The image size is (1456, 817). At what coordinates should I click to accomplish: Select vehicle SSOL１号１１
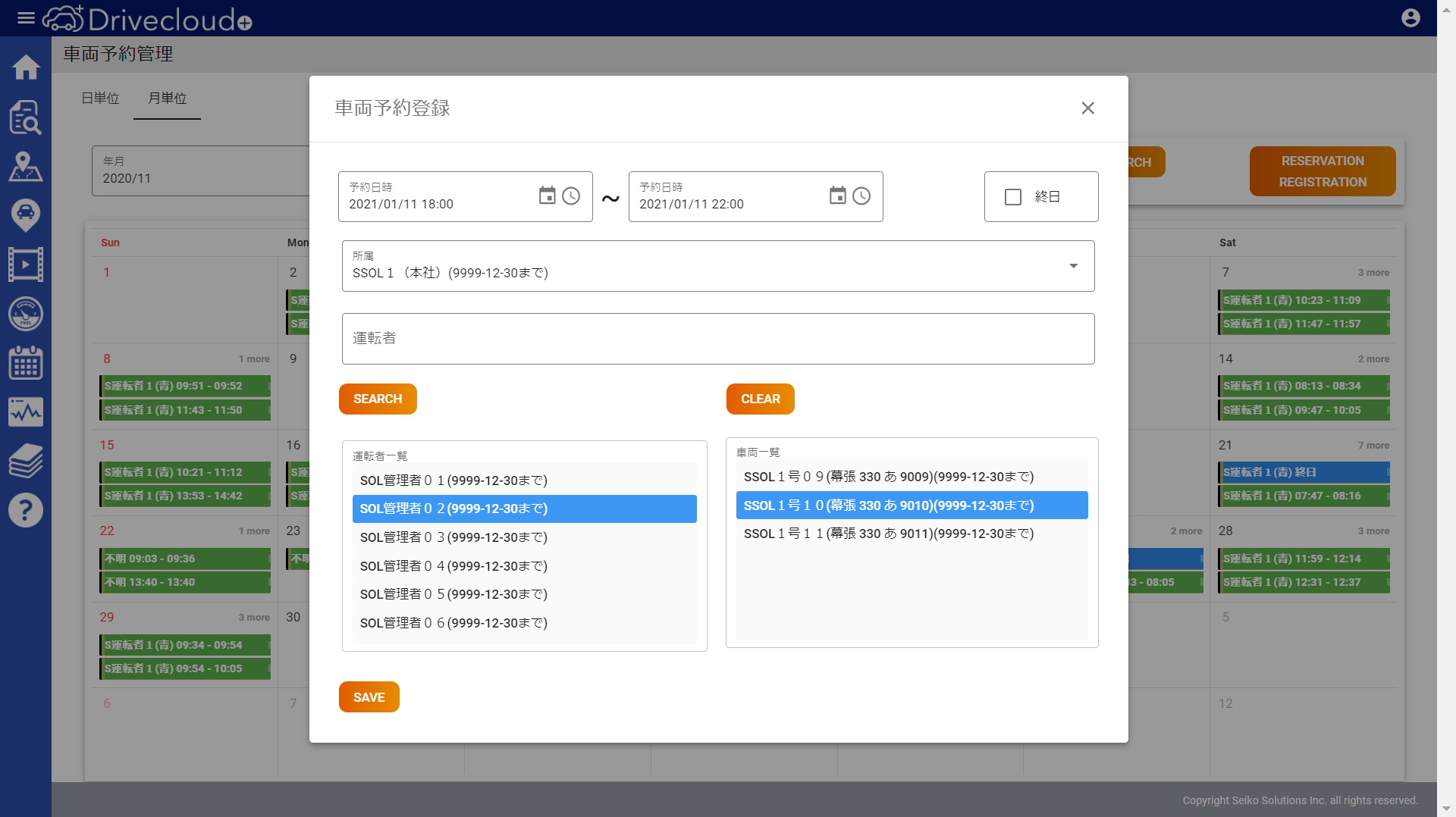coord(912,534)
